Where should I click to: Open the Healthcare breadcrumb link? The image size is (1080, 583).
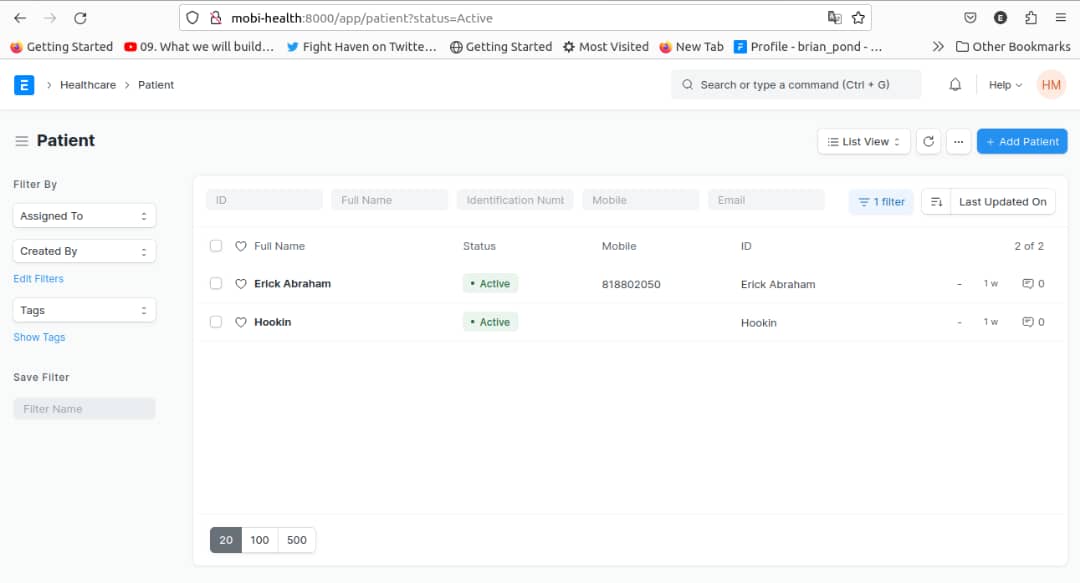click(x=88, y=85)
